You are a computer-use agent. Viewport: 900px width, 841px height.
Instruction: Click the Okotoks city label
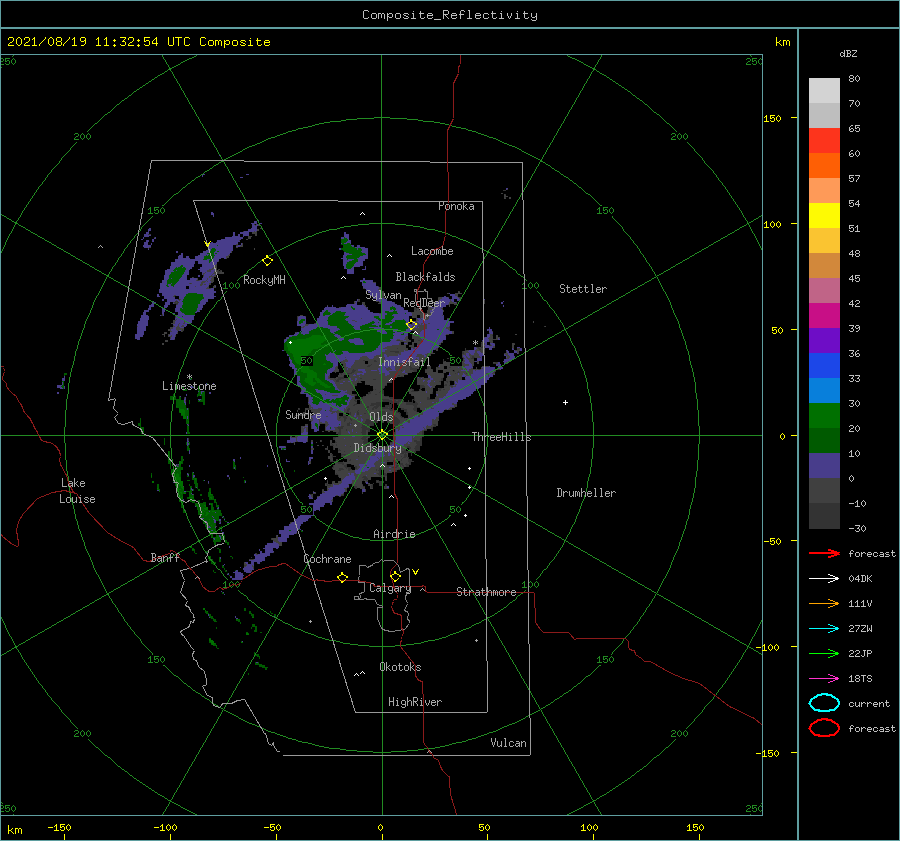point(400,667)
